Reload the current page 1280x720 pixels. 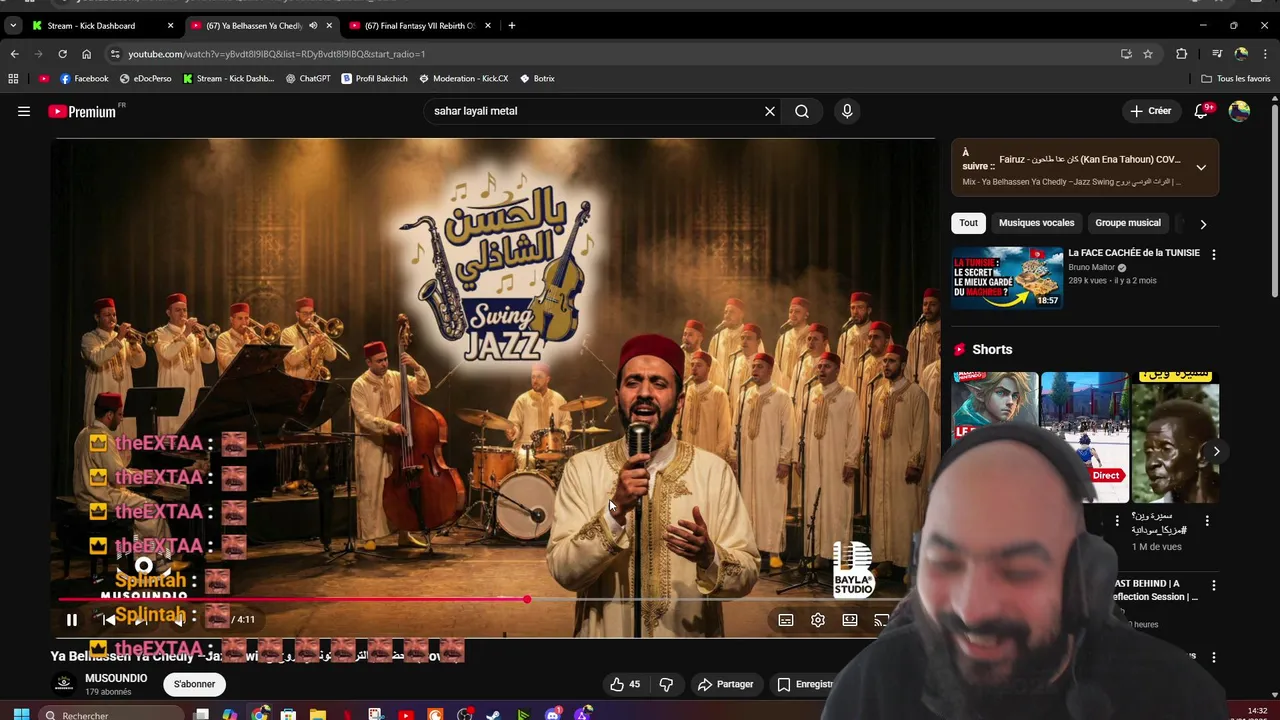coord(62,54)
